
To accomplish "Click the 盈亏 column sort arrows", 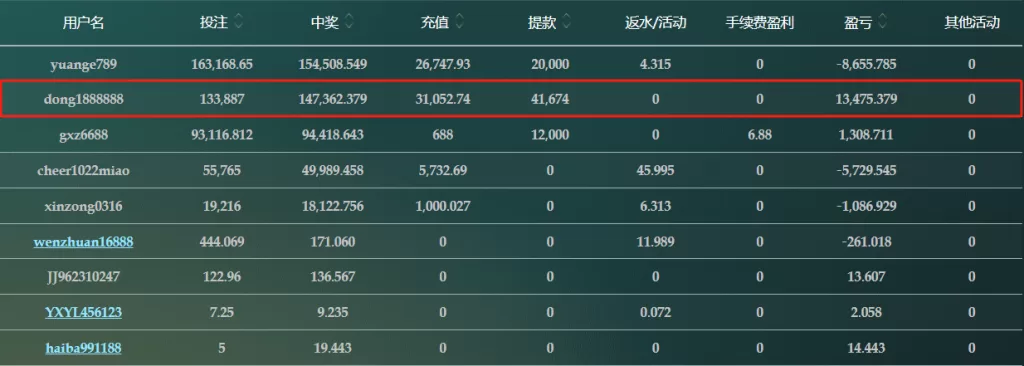I will tap(882, 22).
